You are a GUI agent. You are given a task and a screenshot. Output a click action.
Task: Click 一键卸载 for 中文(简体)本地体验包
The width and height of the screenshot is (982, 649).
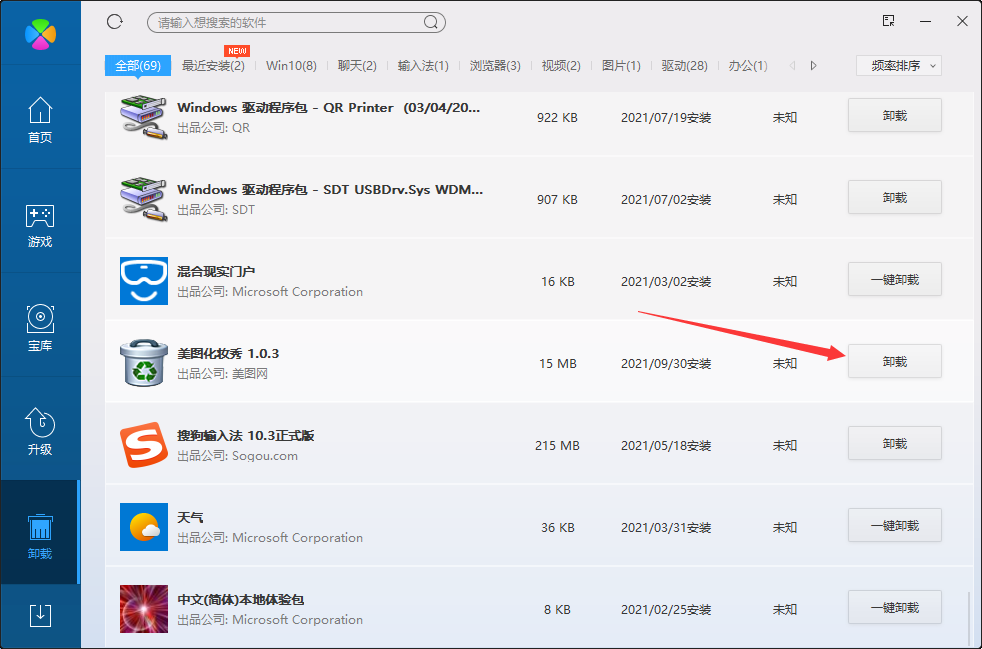[895, 608]
